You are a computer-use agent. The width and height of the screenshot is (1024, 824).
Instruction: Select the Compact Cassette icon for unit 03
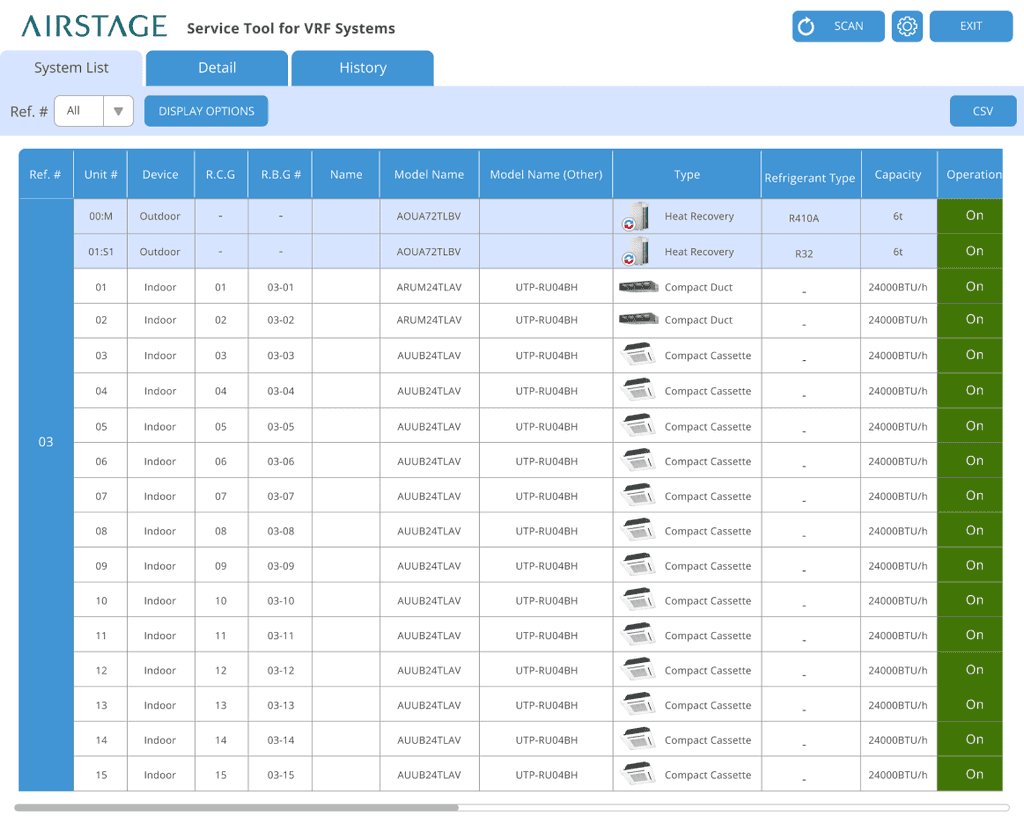tap(637, 355)
